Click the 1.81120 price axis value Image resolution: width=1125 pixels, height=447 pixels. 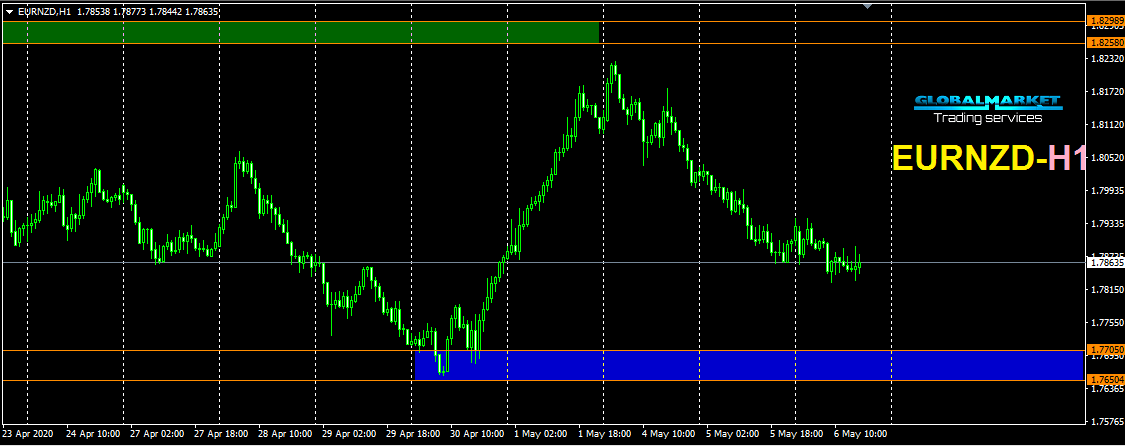[1106, 125]
